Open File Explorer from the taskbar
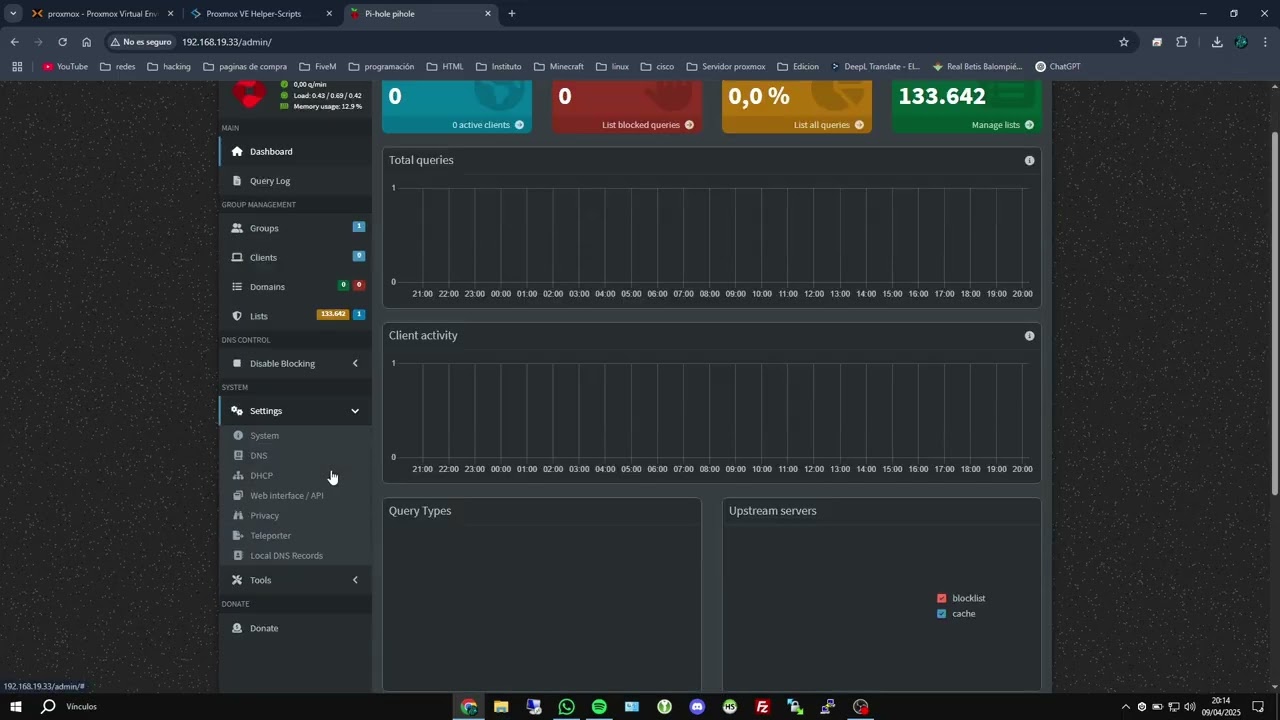This screenshot has width=1280, height=720. tap(501, 707)
